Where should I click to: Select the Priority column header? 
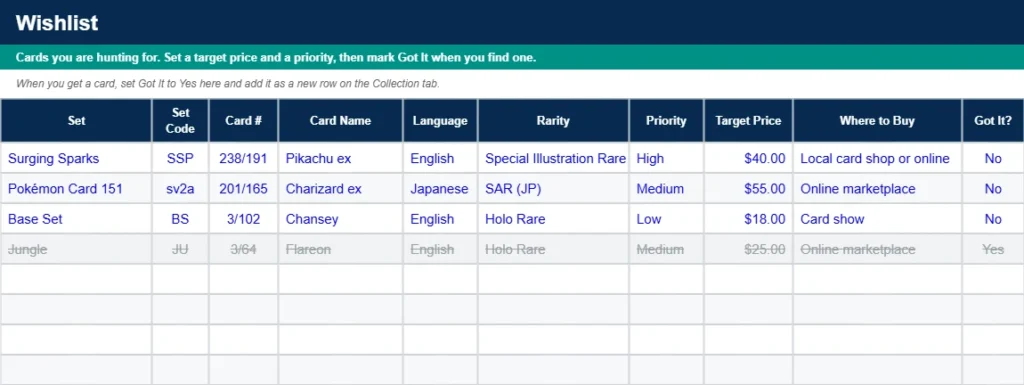pos(666,121)
